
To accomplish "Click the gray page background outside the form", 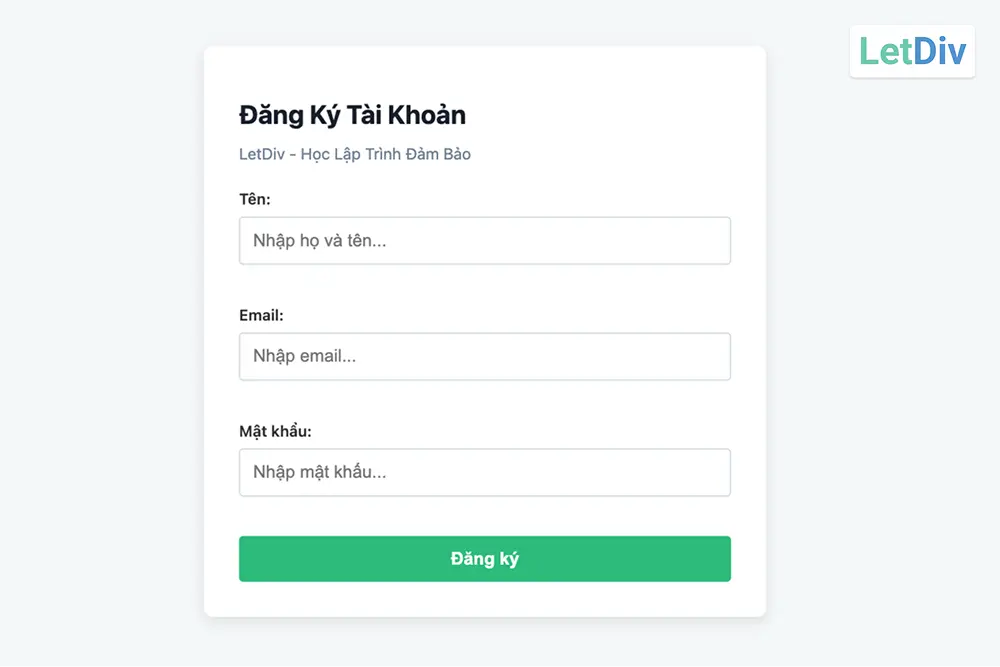I will (100, 400).
